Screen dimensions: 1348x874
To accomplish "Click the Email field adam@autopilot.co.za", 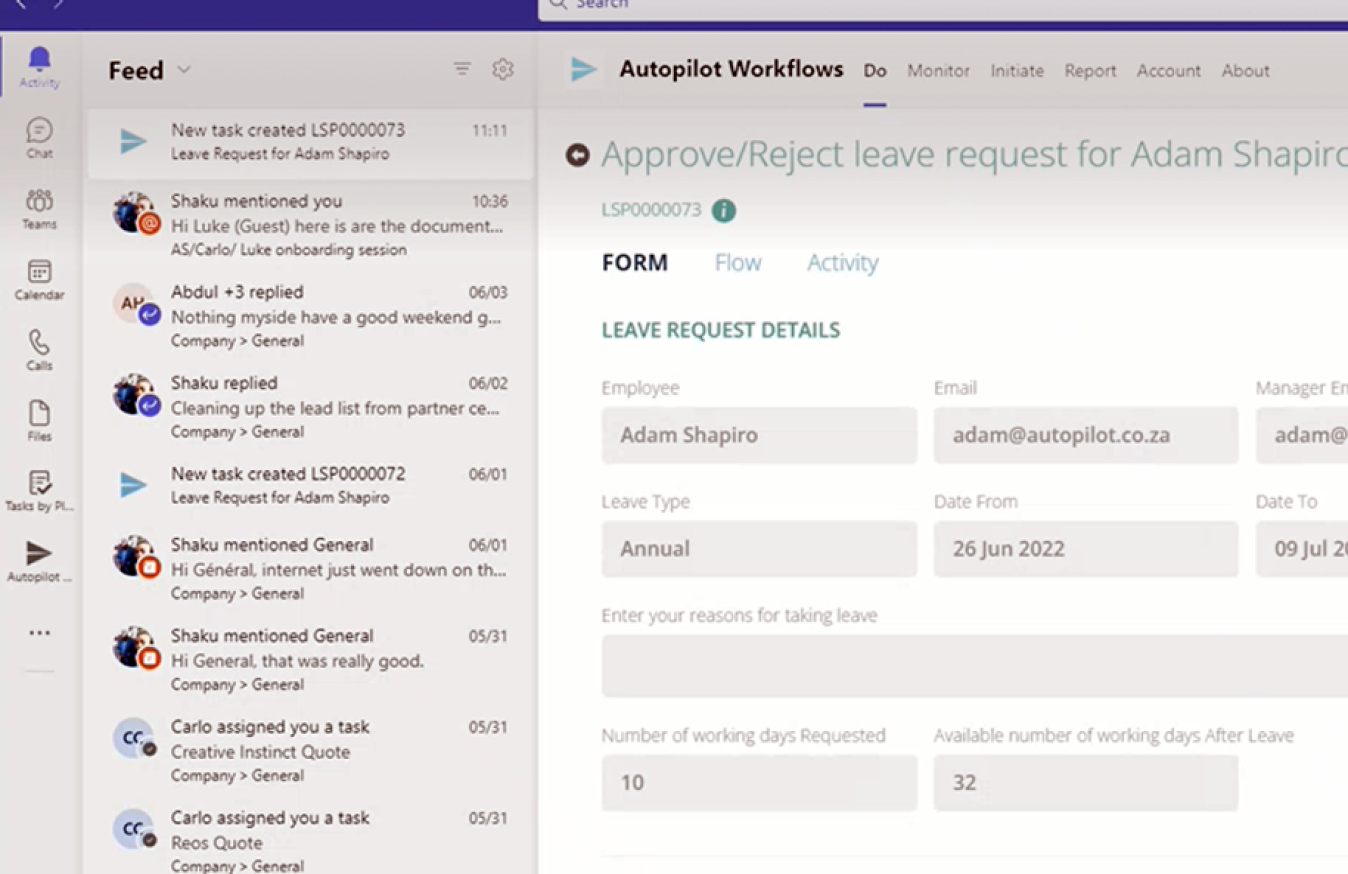I will coord(1086,435).
